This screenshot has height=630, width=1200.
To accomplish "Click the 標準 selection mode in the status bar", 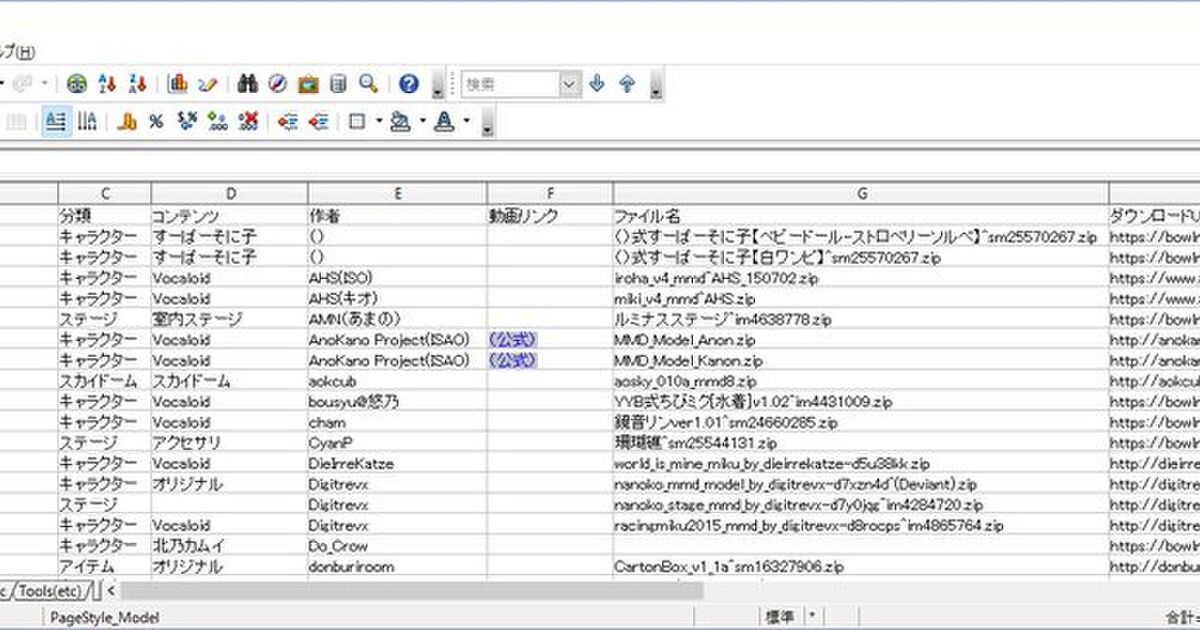I will tap(781, 618).
